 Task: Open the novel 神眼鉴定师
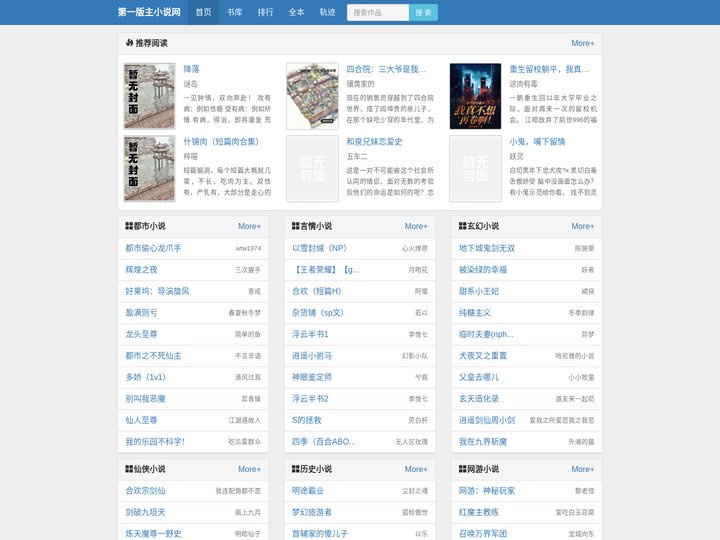312,377
